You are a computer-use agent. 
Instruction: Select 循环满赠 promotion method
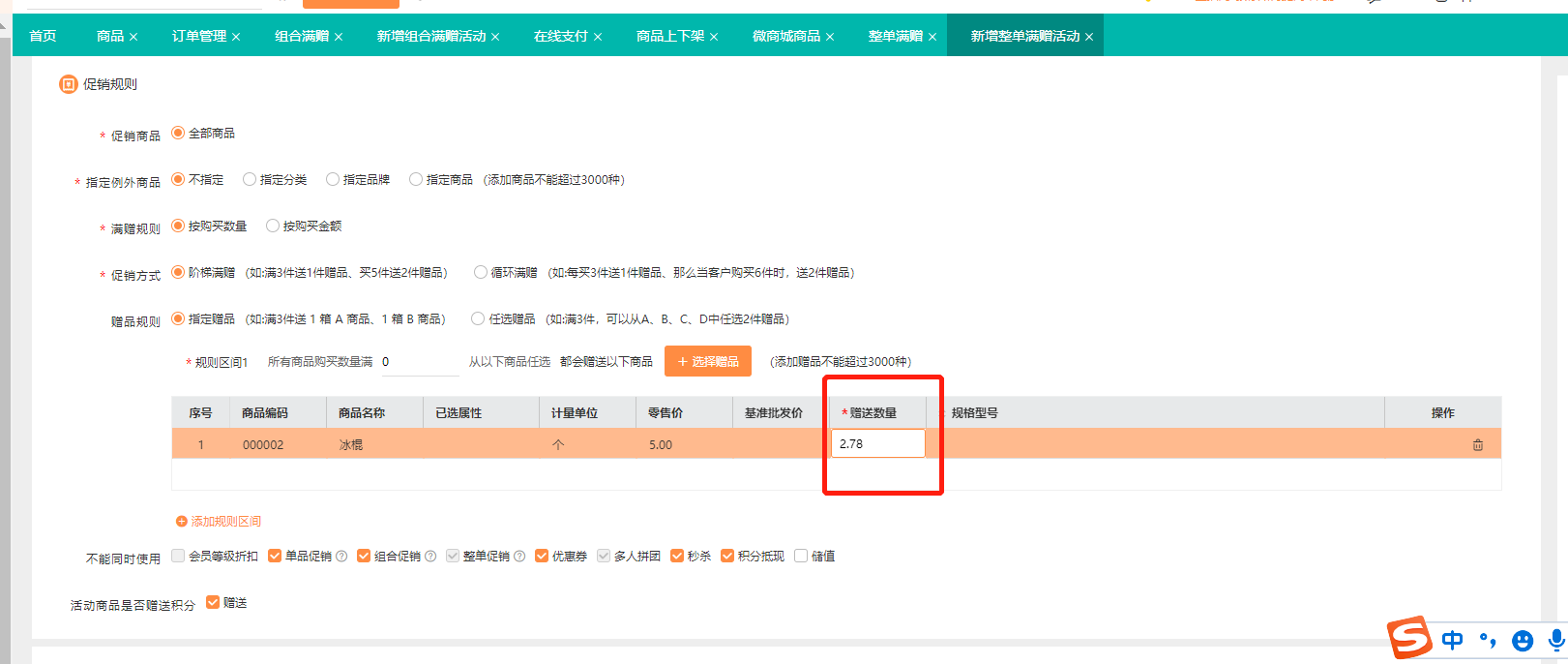[481, 273]
